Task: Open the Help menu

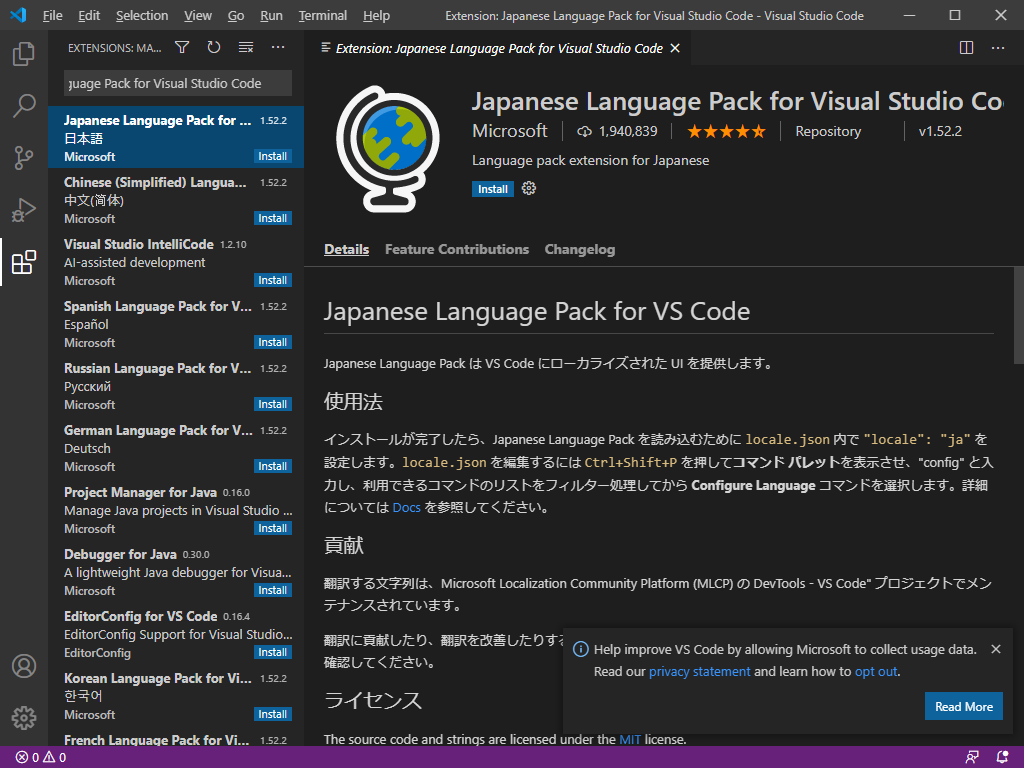Action: [376, 16]
